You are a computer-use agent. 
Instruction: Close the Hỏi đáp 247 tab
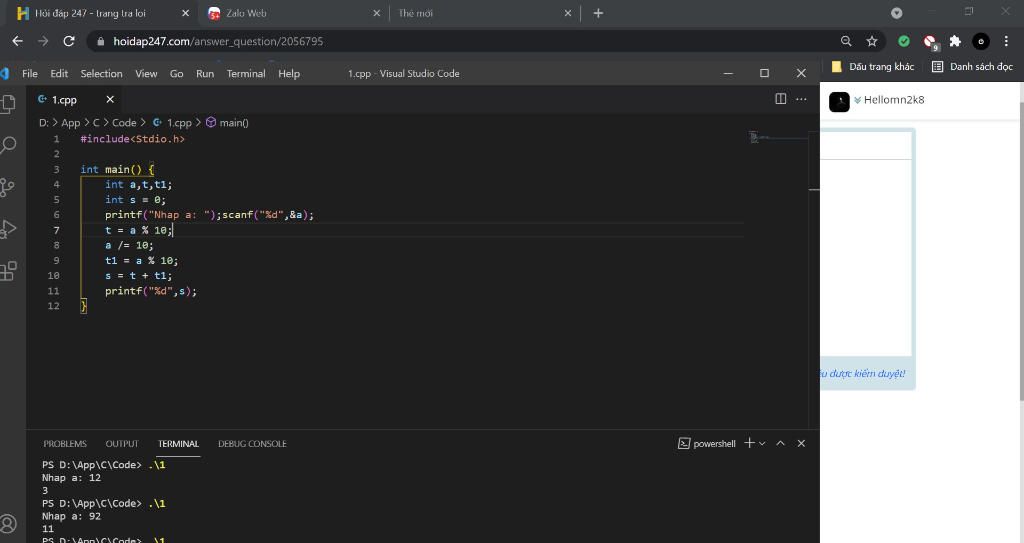[185, 13]
